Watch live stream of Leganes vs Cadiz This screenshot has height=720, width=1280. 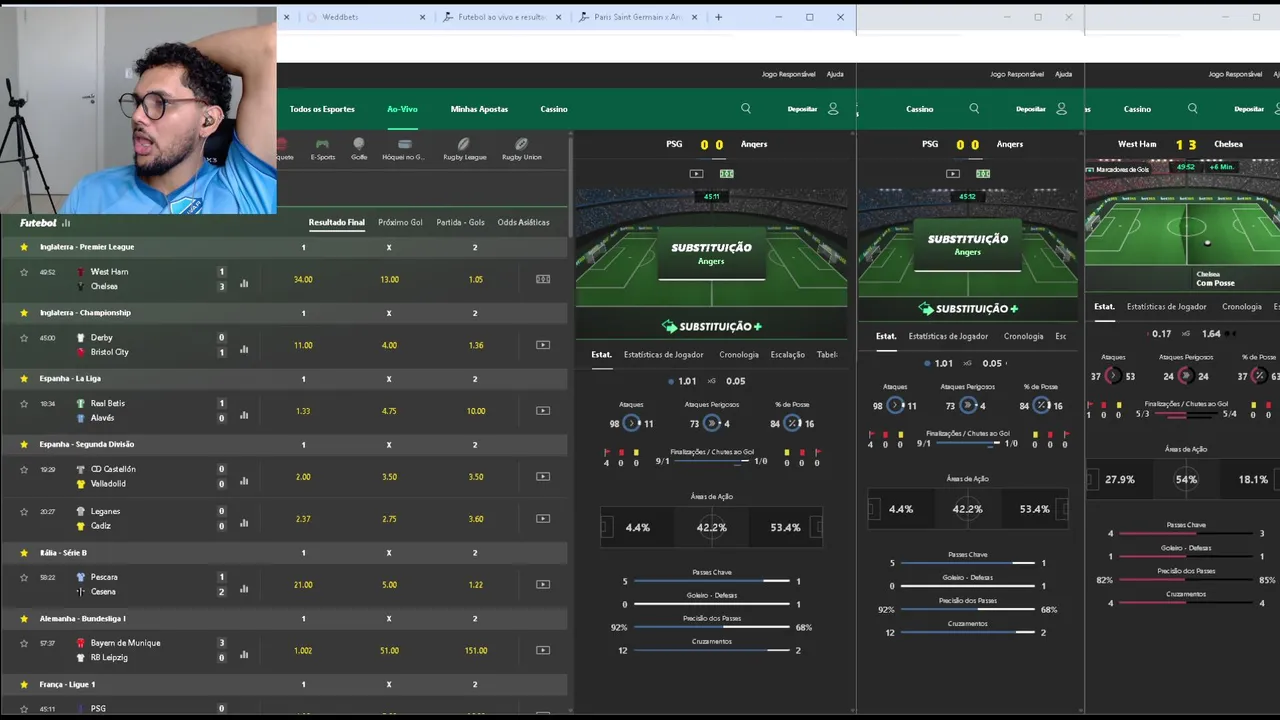click(543, 518)
